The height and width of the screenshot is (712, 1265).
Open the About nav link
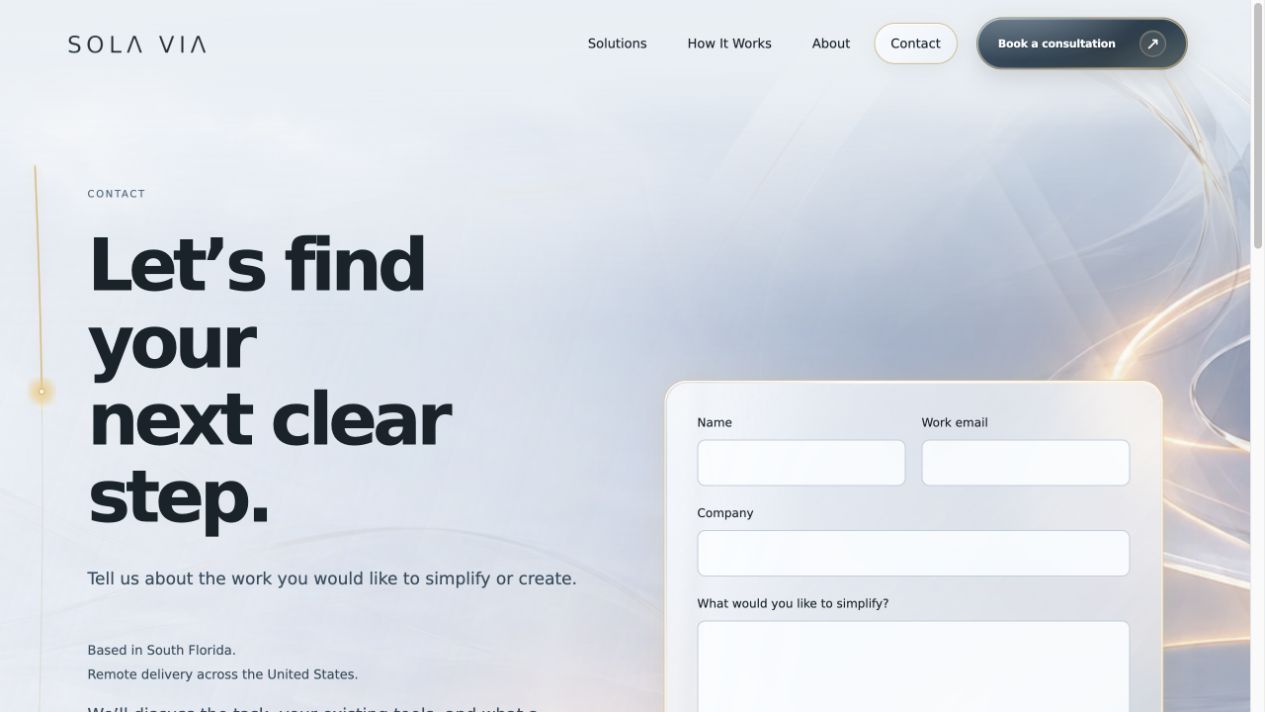click(831, 44)
